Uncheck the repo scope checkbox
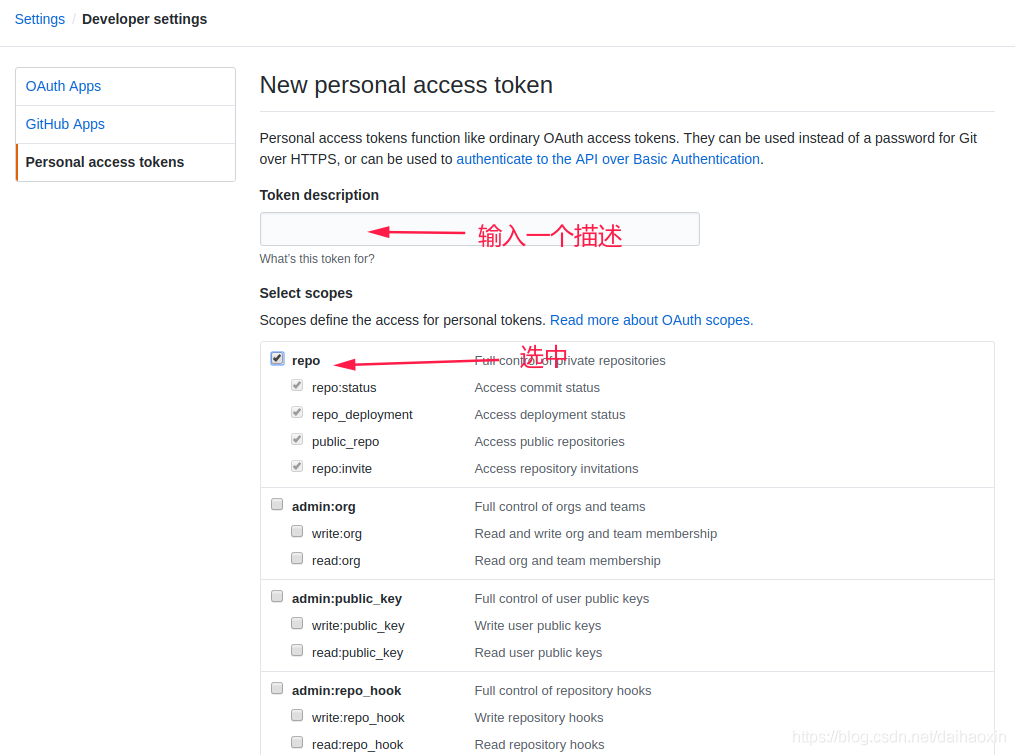Viewport: 1015px width, 755px height. [277, 359]
